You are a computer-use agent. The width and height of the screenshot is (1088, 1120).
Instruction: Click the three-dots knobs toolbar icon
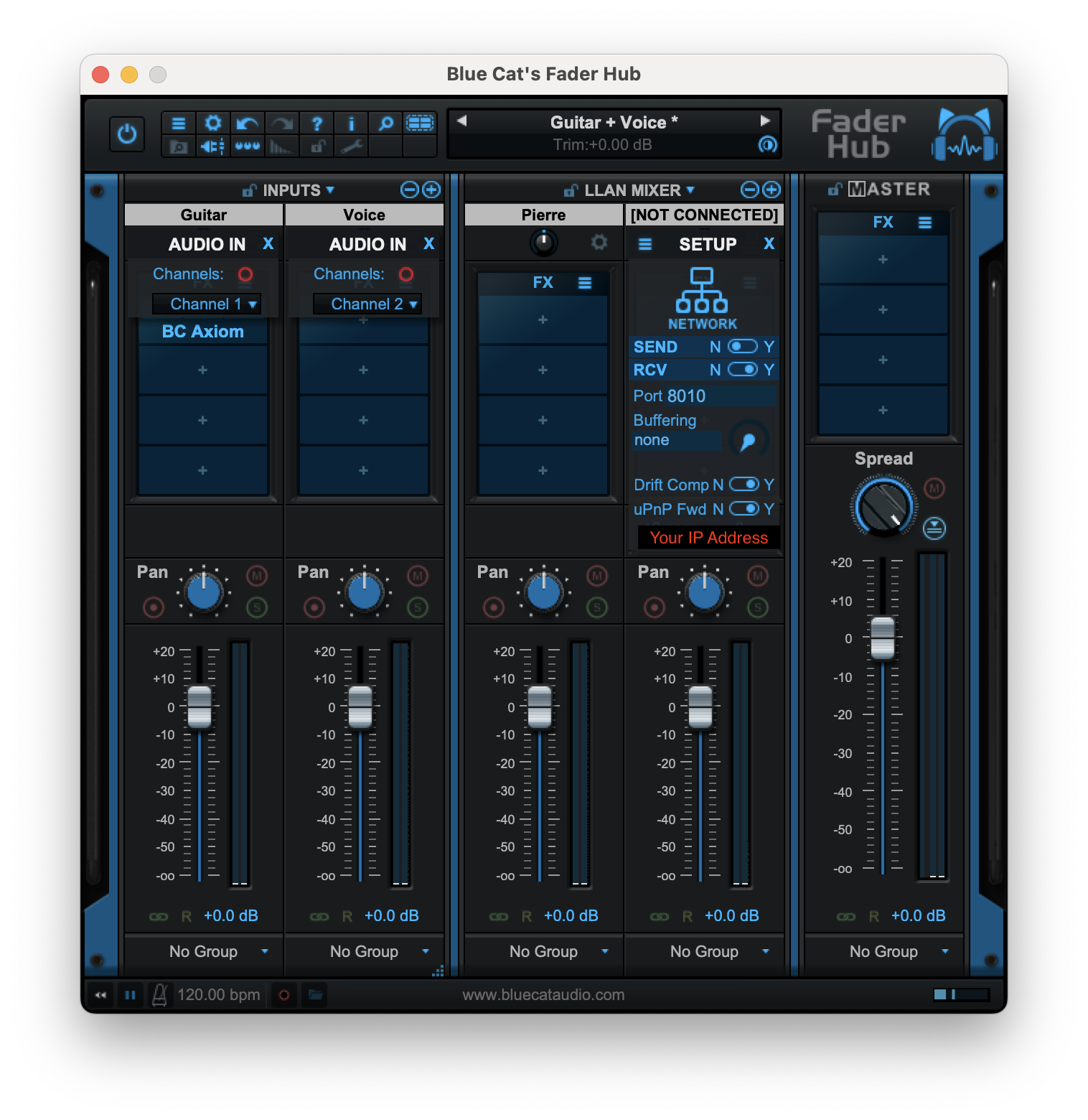point(248,146)
